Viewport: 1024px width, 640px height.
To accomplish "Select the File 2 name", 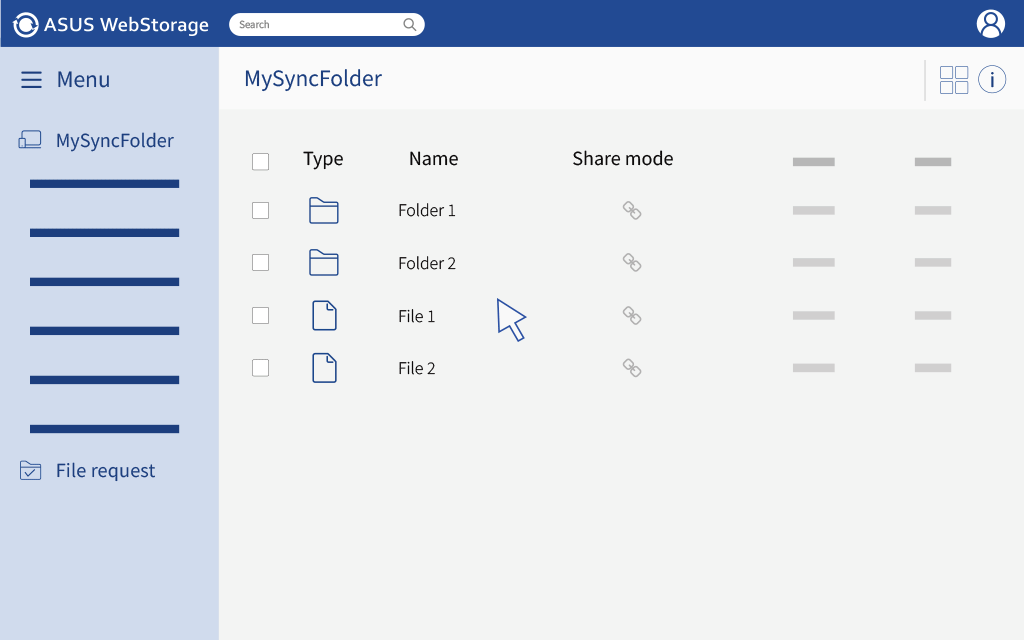I will pyautogui.click(x=416, y=368).
